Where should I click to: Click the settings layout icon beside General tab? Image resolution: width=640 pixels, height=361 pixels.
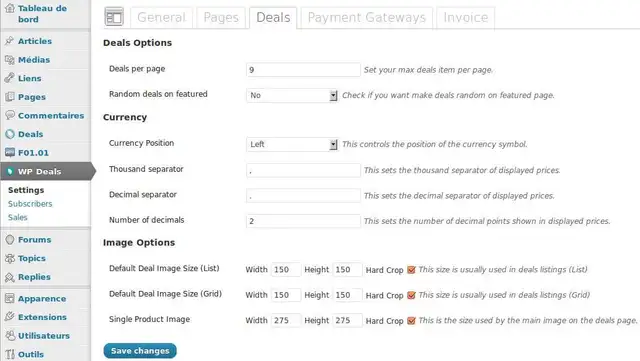[114, 17]
